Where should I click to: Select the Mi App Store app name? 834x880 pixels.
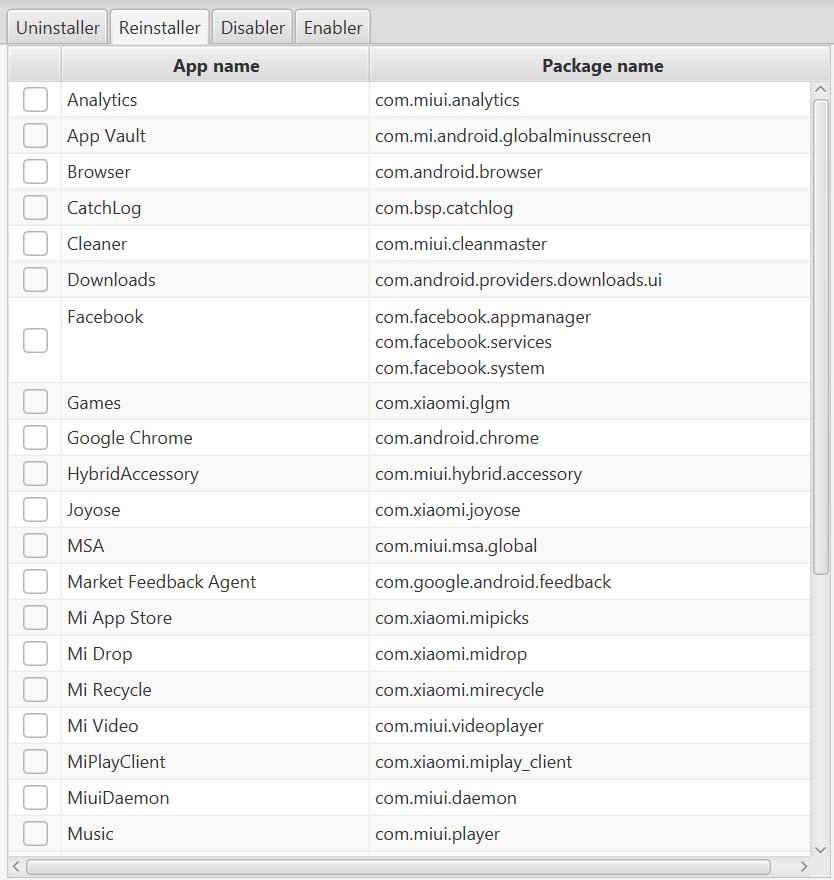point(120,617)
